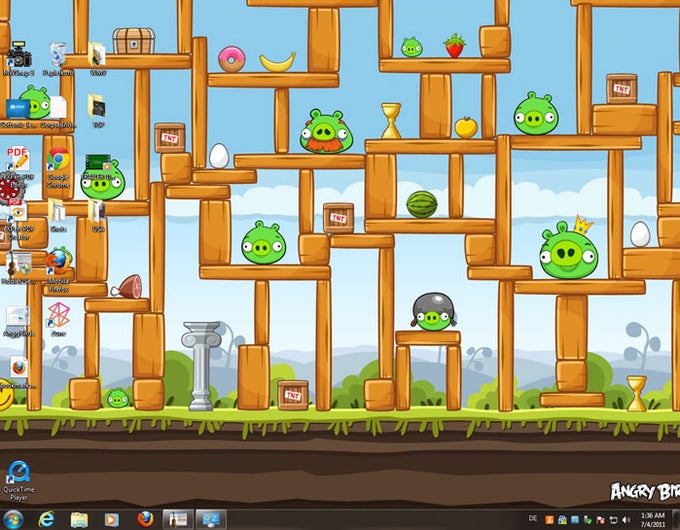
Task: Open the green trailer video file
Action: coord(98,164)
